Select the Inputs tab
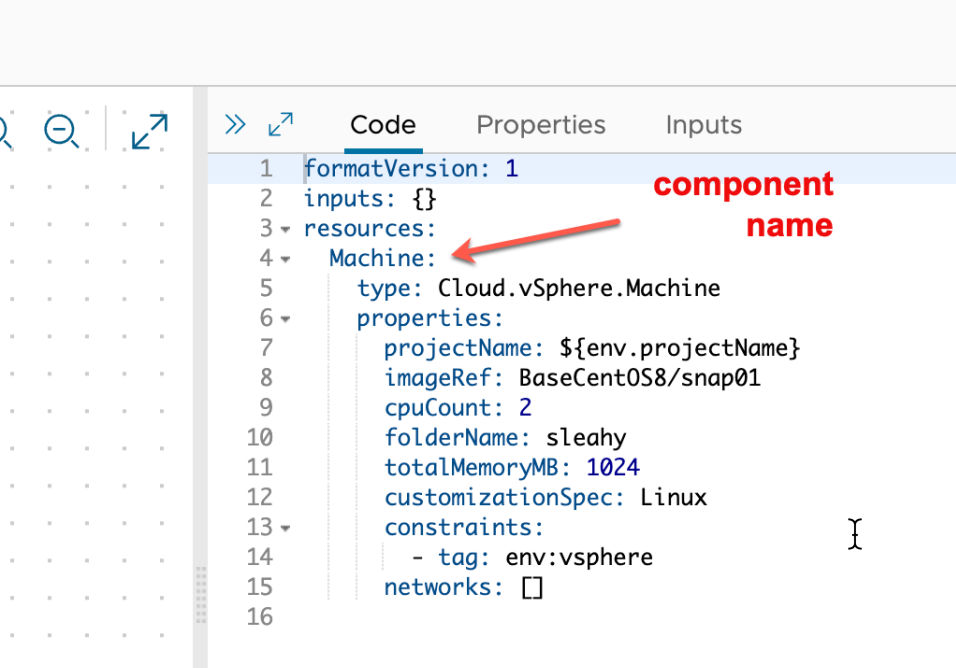This screenshot has height=668, width=956. click(x=703, y=126)
